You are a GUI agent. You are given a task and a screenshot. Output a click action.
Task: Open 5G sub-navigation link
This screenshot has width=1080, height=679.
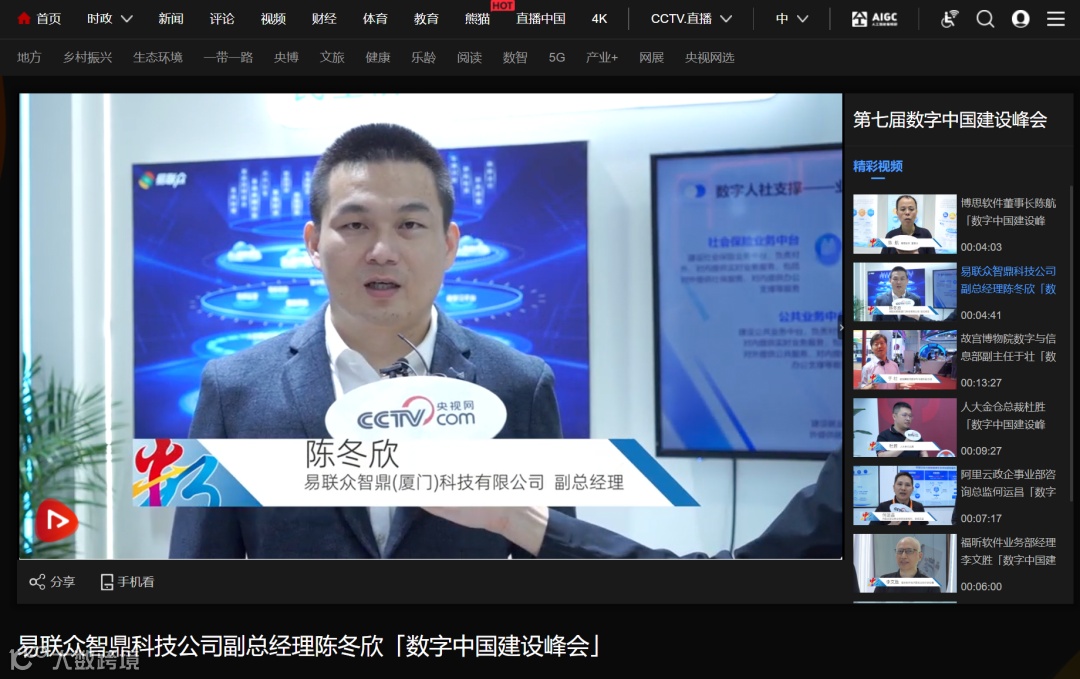pos(557,57)
